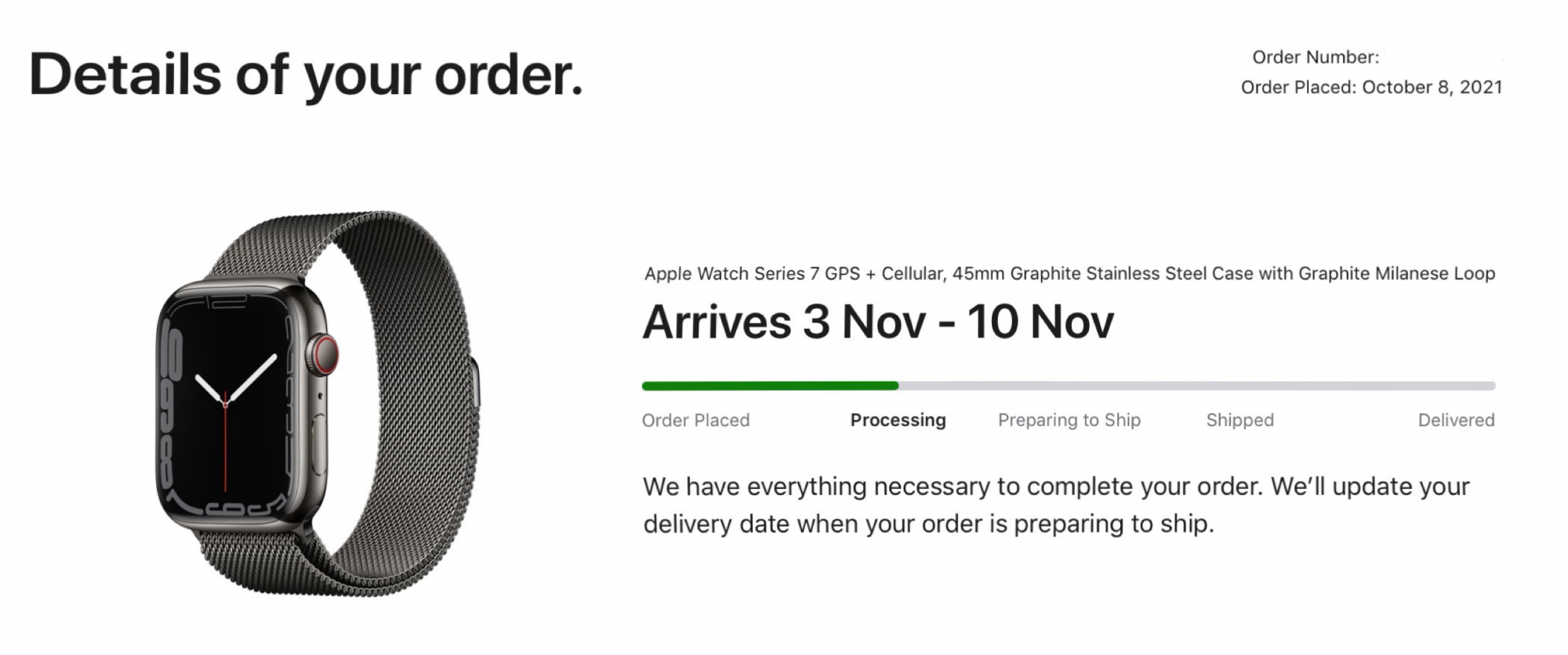Click the Order Number label
Screen dimensions: 1568x655
1316,57
